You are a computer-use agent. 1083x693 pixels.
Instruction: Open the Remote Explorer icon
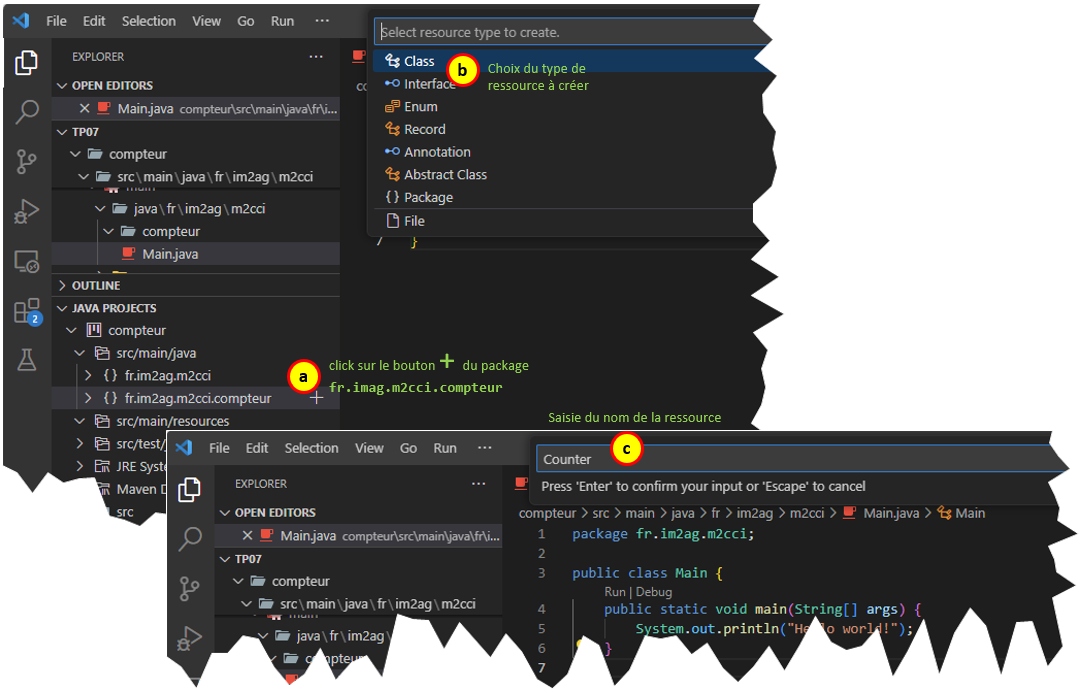tap(27, 262)
